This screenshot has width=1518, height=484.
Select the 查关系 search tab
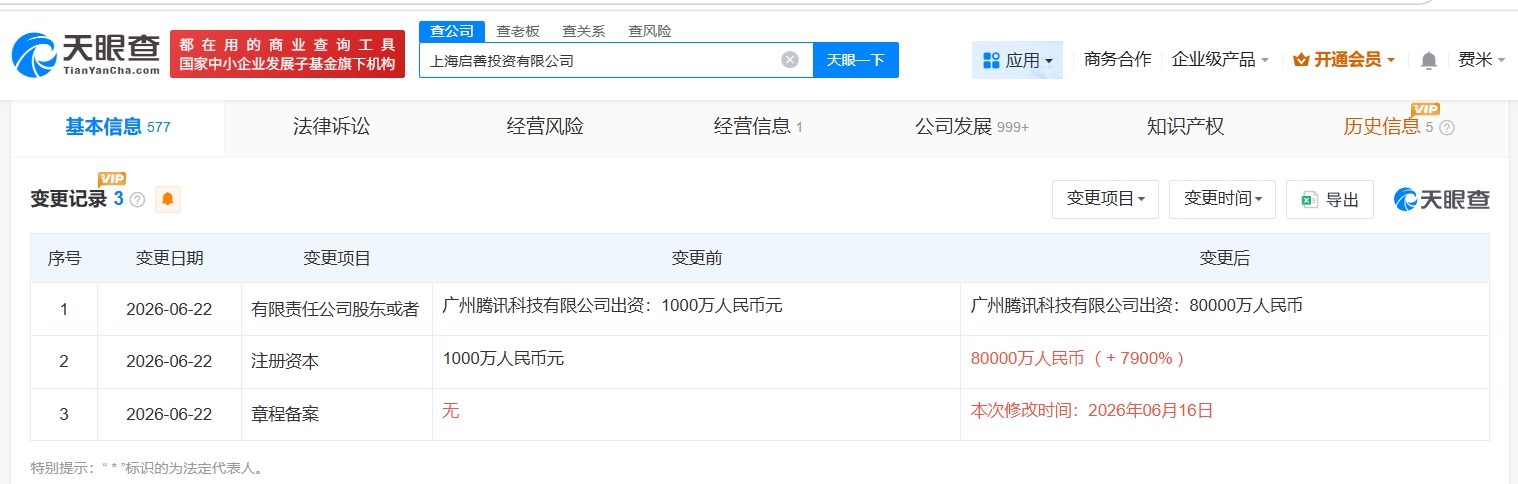pyautogui.click(x=584, y=31)
